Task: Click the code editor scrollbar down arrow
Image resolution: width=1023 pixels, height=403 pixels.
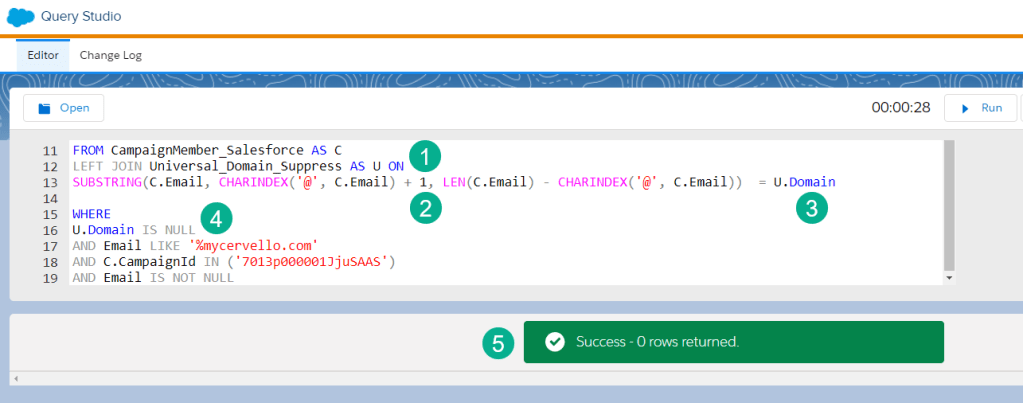Action: coord(948,278)
